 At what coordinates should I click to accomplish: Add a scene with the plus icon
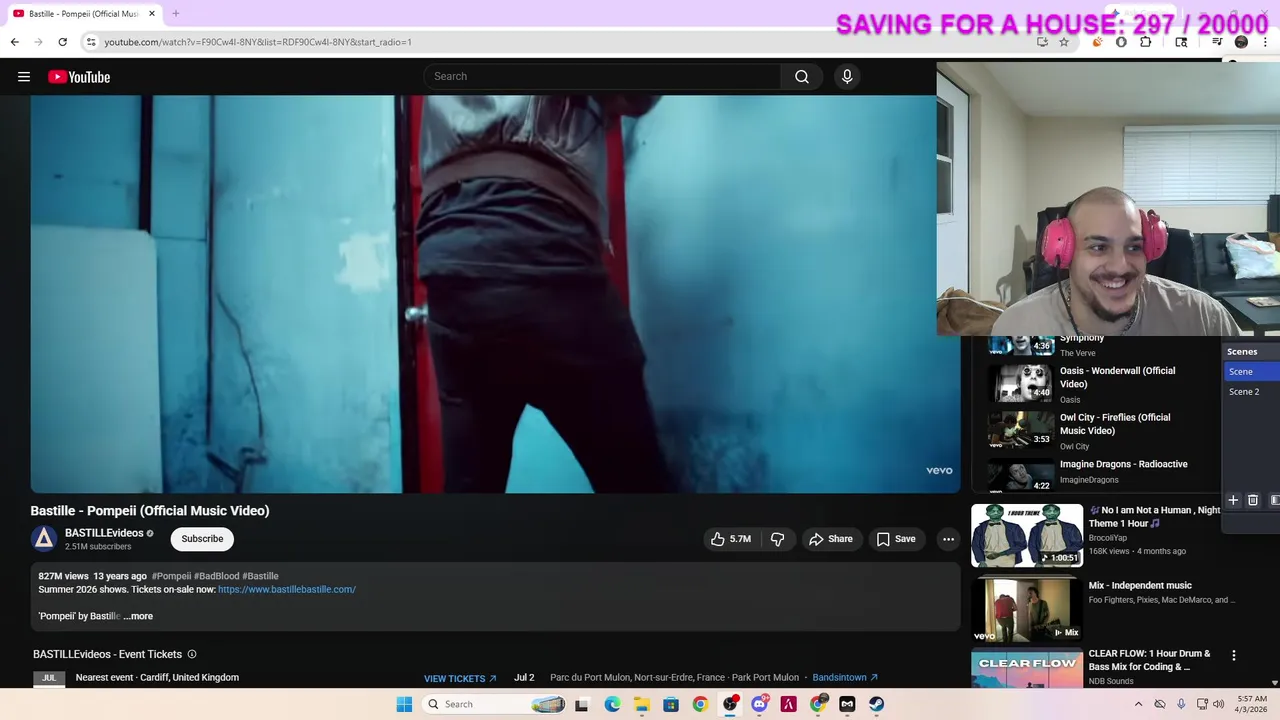[x=1233, y=500]
